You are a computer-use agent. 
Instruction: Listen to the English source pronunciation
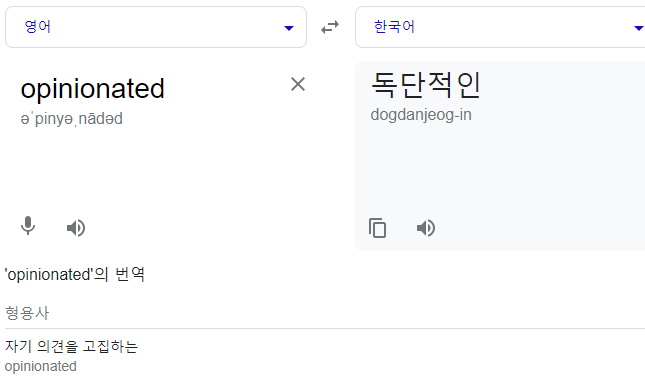tap(76, 228)
